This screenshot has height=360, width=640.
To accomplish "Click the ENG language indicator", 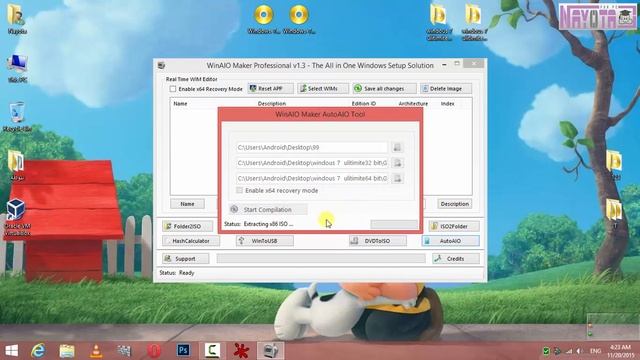I will 595,351.
